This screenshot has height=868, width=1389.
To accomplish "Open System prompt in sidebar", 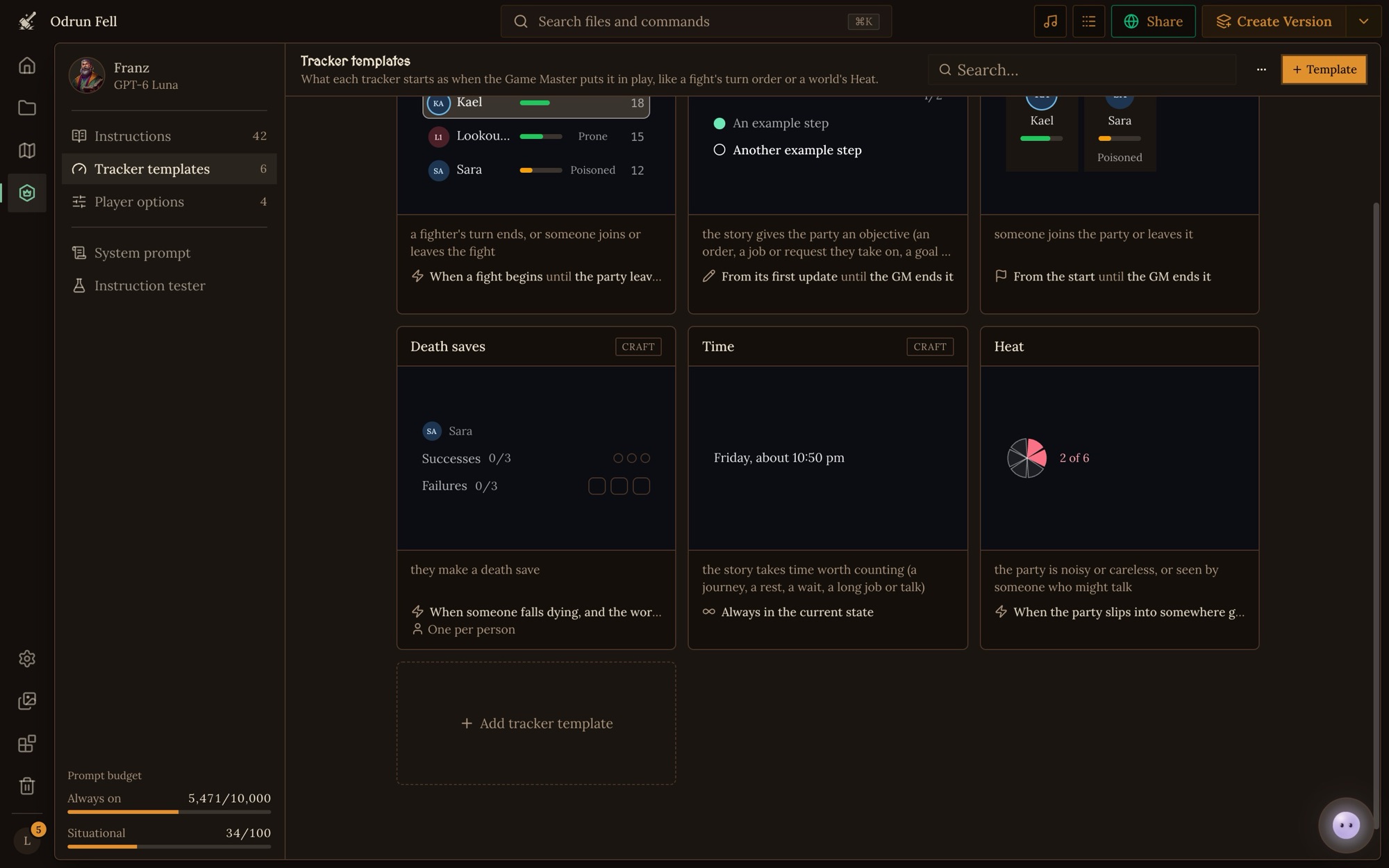I will [169, 253].
